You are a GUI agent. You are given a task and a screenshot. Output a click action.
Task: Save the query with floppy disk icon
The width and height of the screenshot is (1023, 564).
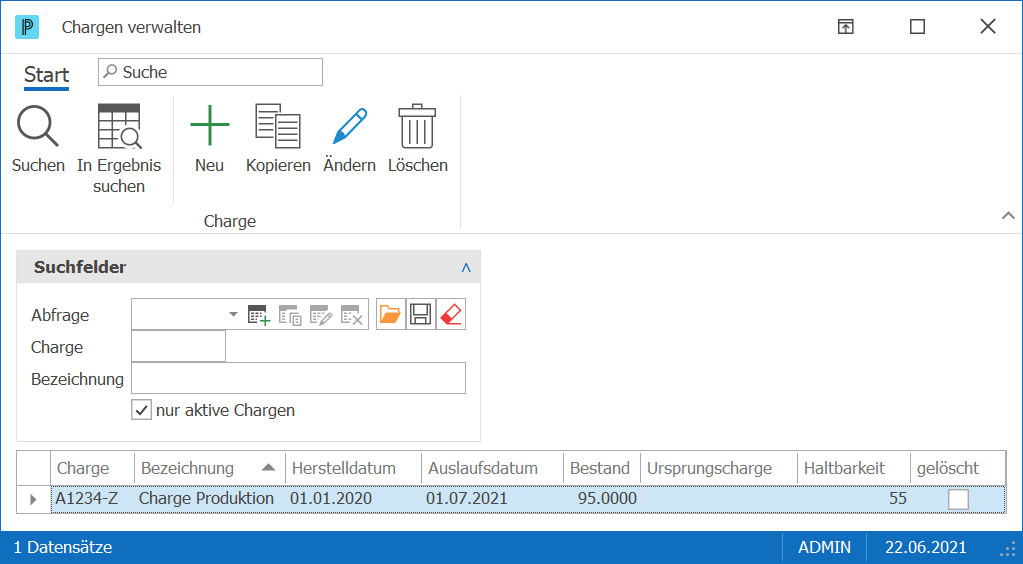tap(421, 315)
